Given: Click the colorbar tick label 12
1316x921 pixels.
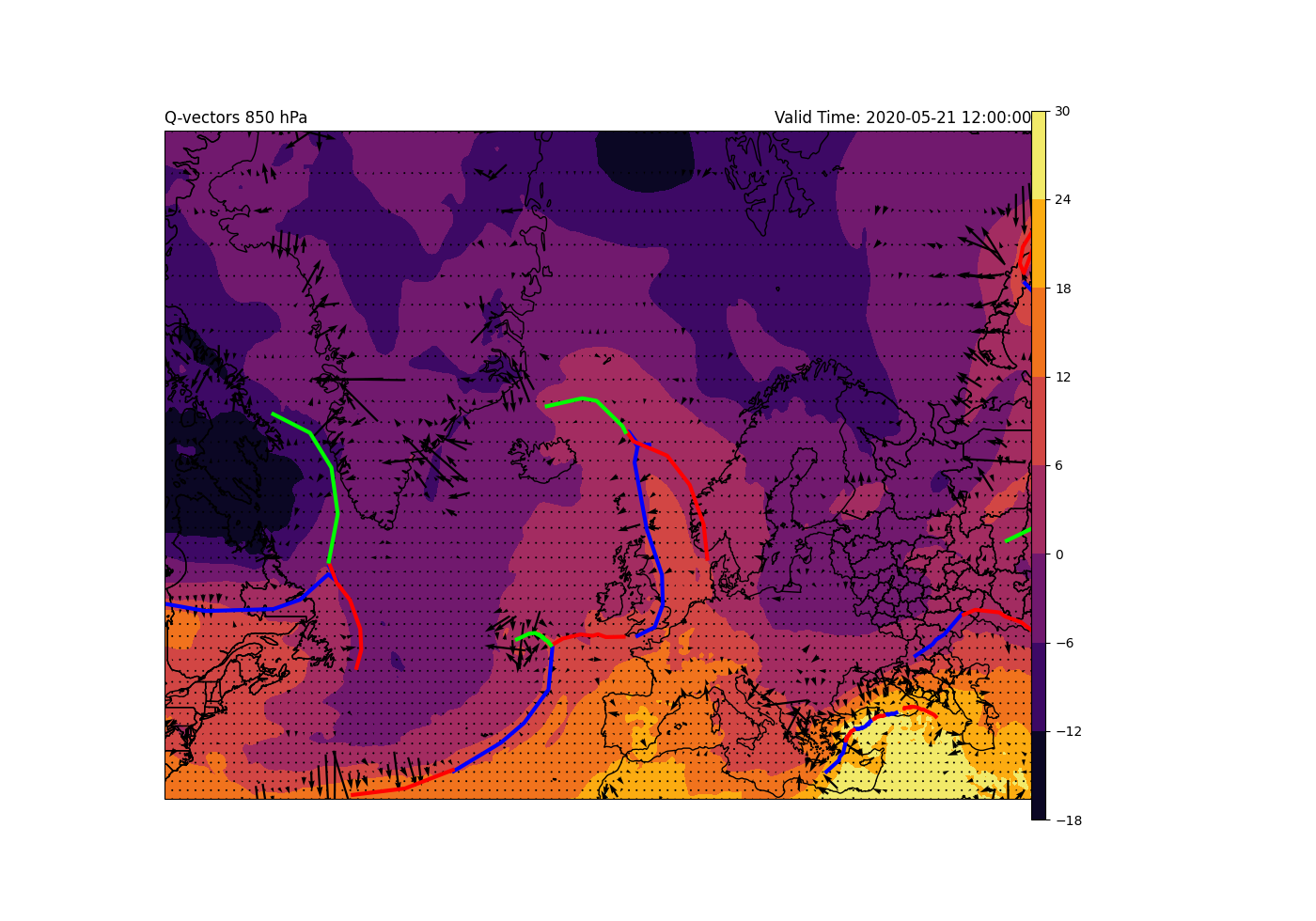Looking at the screenshot, I should click(1063, 377).
